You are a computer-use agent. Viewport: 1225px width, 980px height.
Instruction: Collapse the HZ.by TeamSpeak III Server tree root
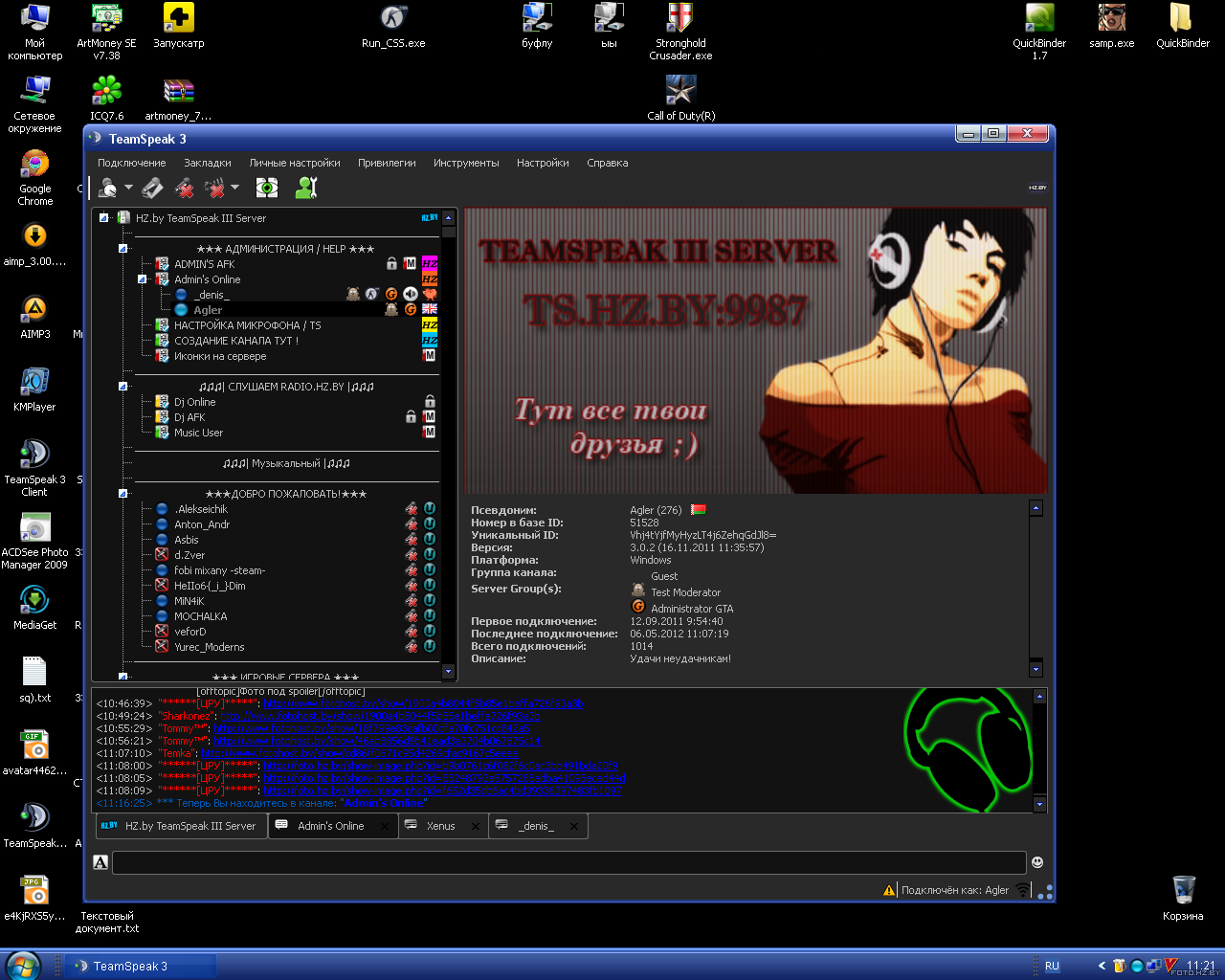coord(103,218)
